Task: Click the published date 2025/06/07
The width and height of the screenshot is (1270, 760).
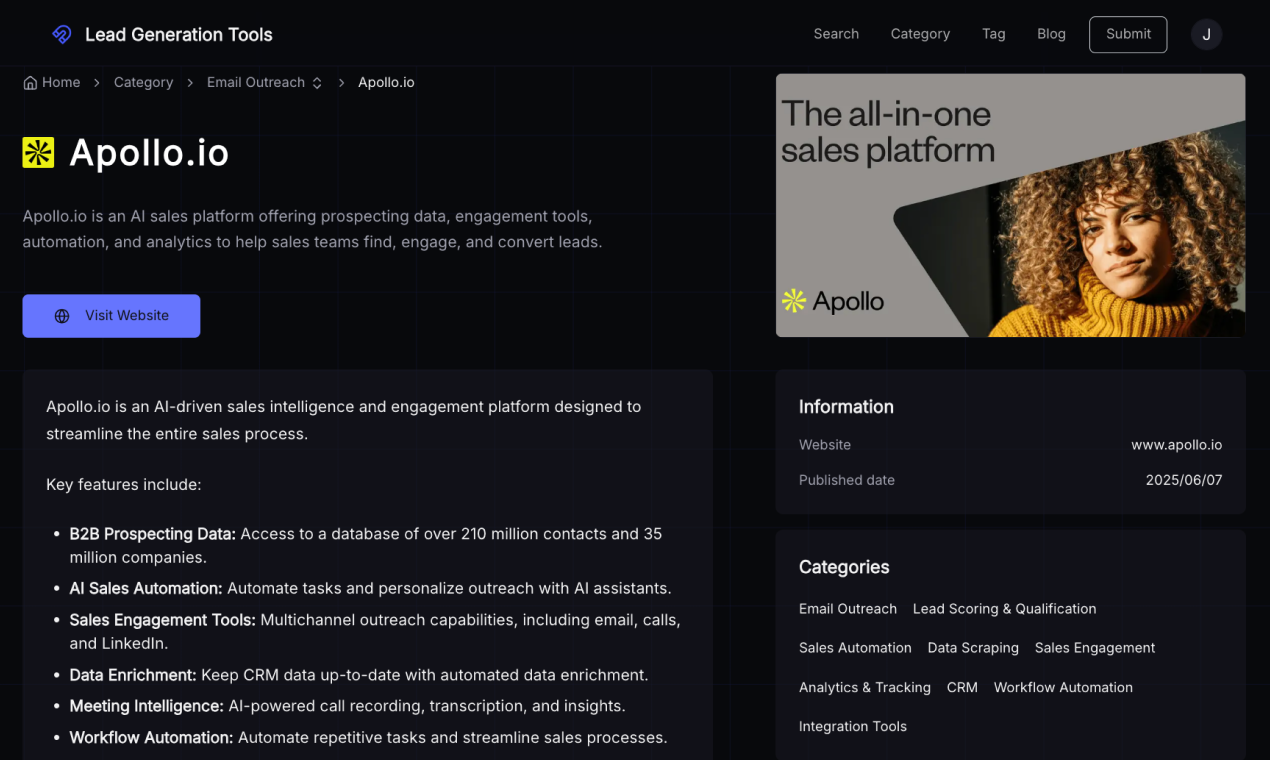Action: pyautogui.click(x=1184, y=480)
